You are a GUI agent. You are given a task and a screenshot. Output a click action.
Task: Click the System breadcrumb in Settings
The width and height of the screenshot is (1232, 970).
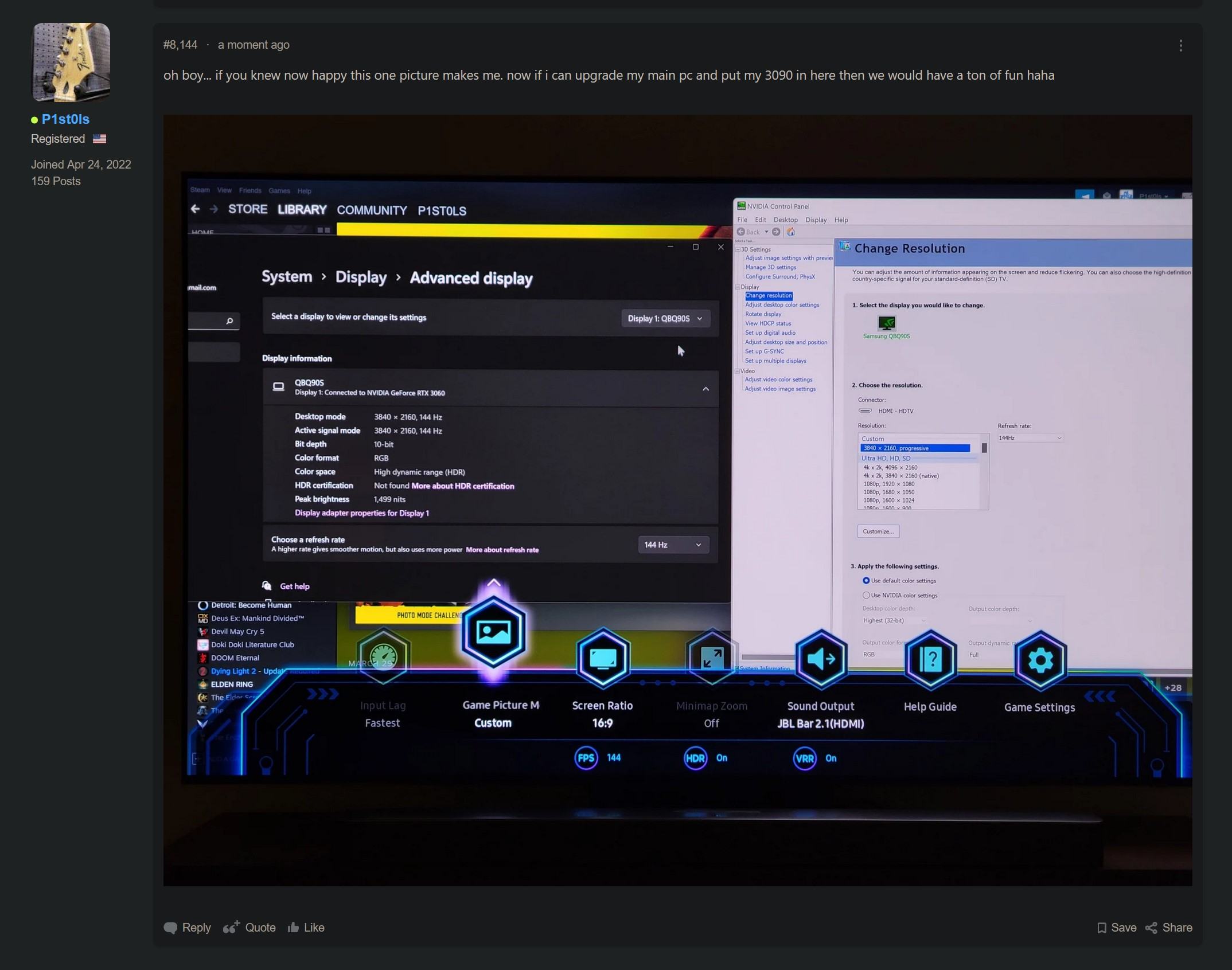pyautogui.click(x=287, y=276)
